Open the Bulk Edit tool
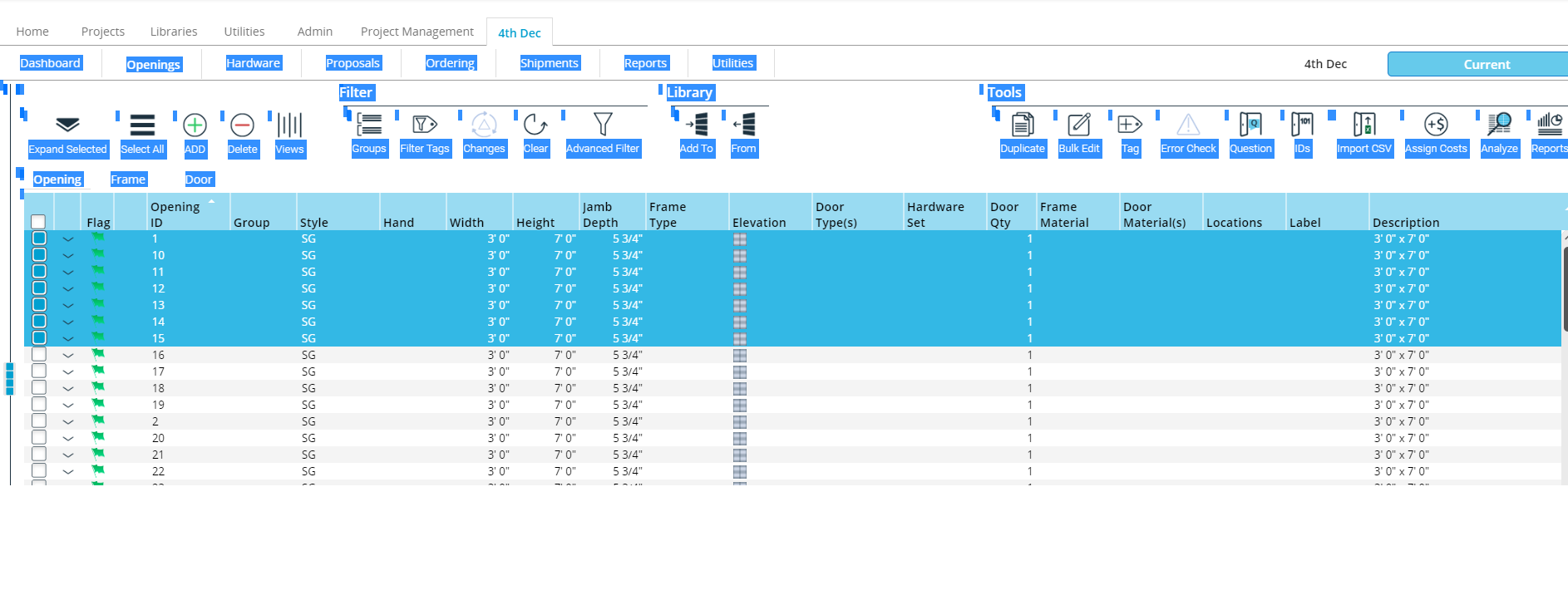Viewport: 1568px width, 600px height. pos(1078,125)
